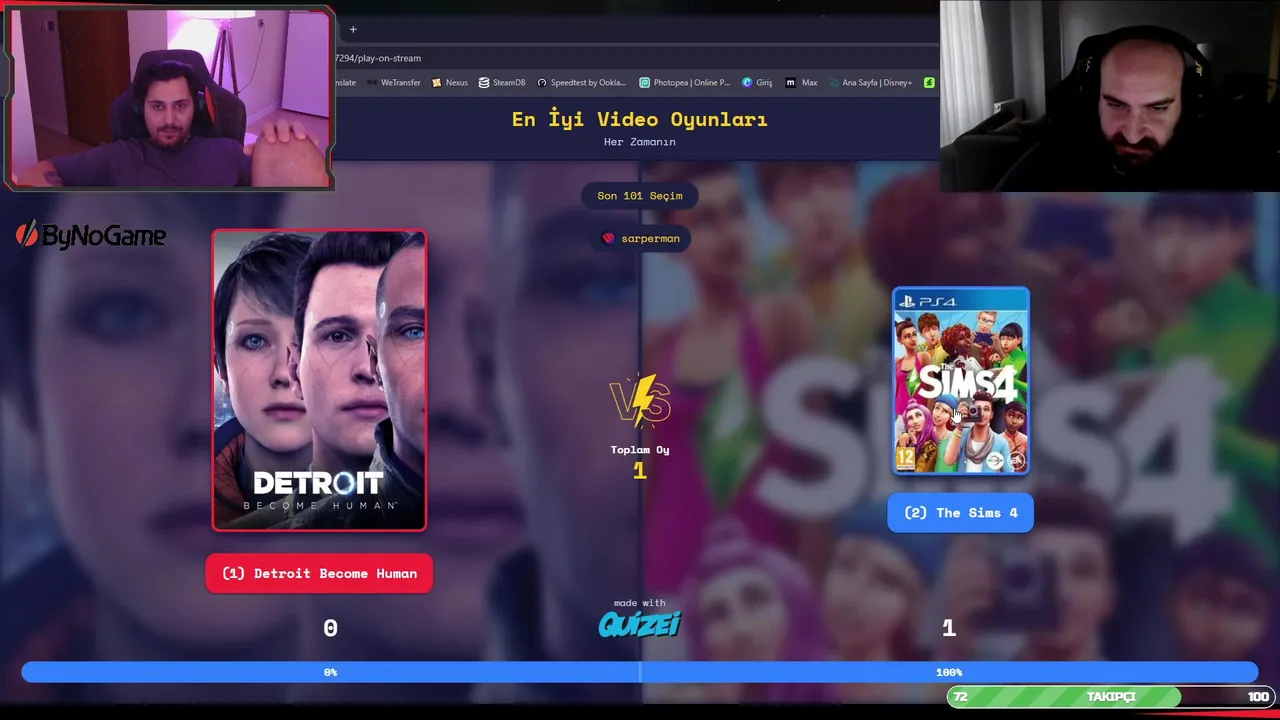
Task: Click The Sims 4 cover image
Action: [960, 381]
